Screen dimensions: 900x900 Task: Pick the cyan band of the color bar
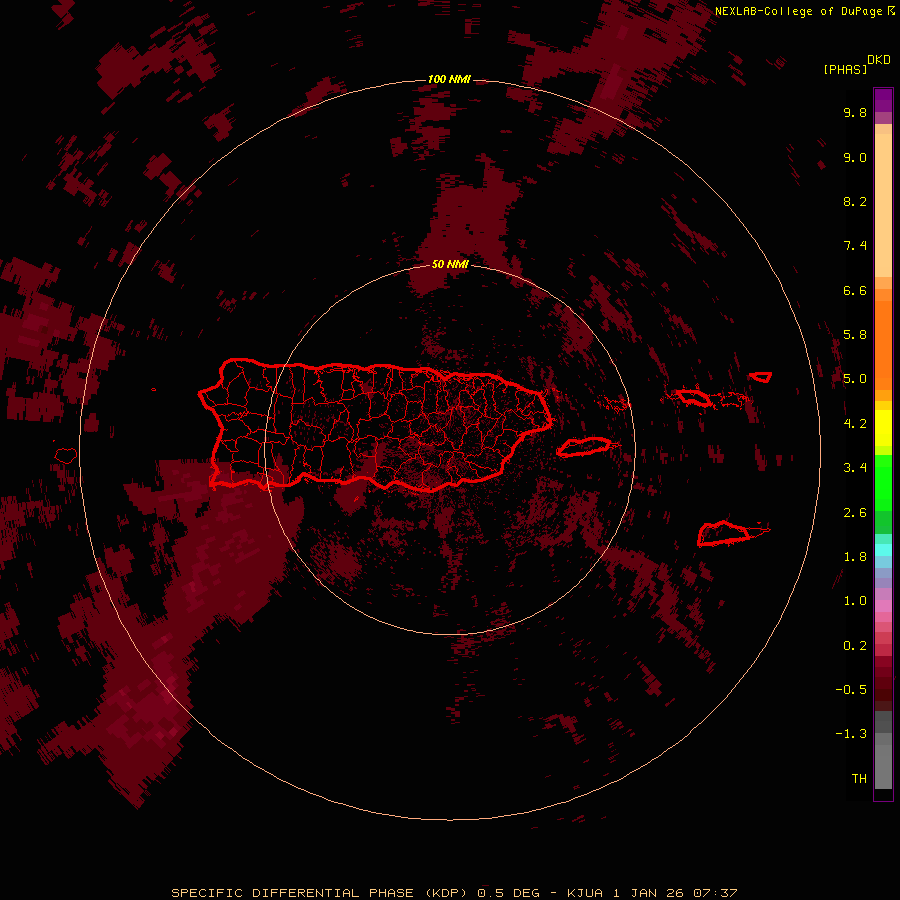[883, 550]
